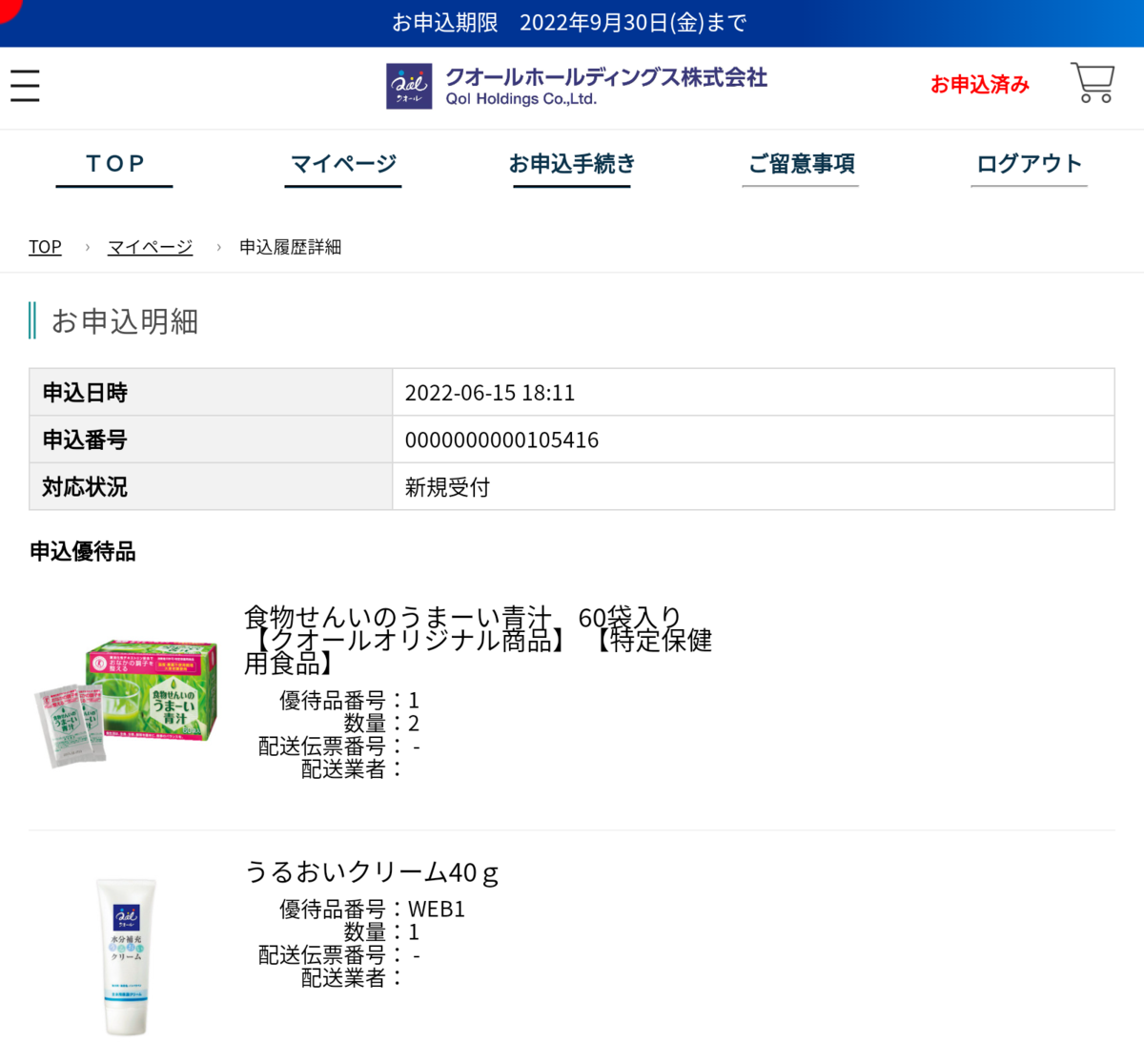1144x1064 pixels.
Task: Click the 申込日時 table header cell
Action: pos(211,392)
